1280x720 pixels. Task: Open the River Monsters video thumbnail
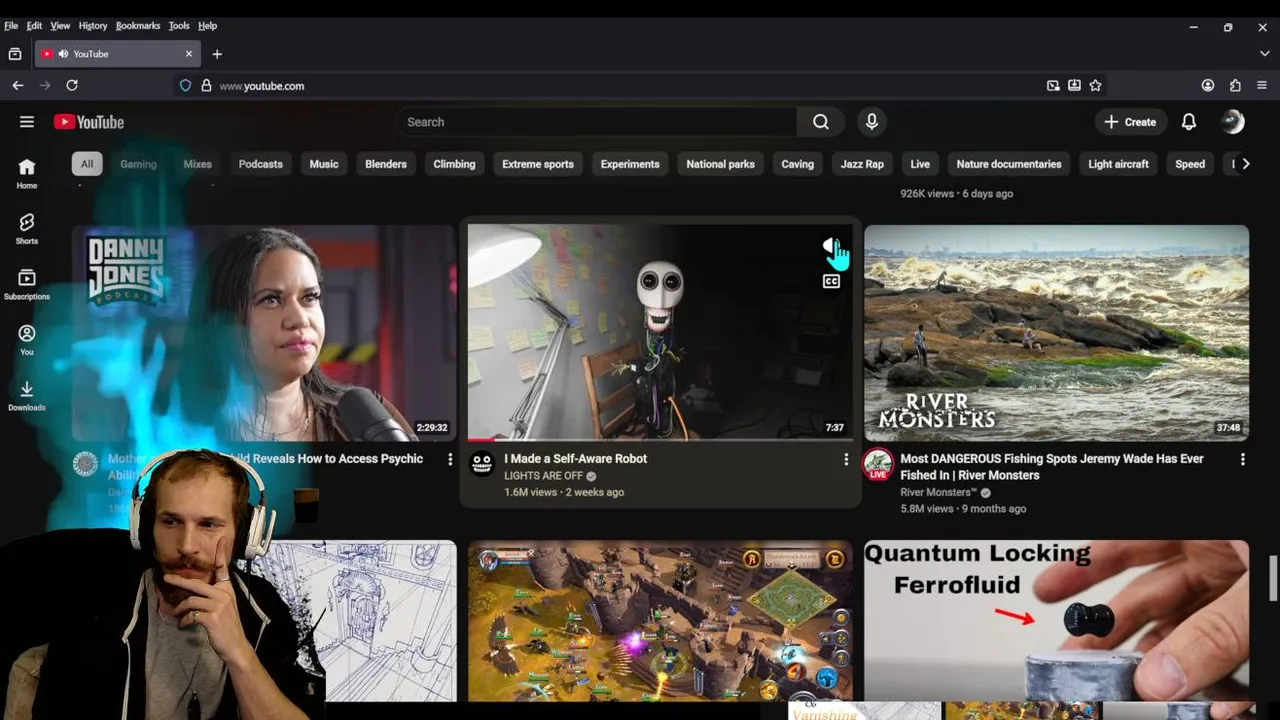pyautogui.click(x=1056, y=332)
